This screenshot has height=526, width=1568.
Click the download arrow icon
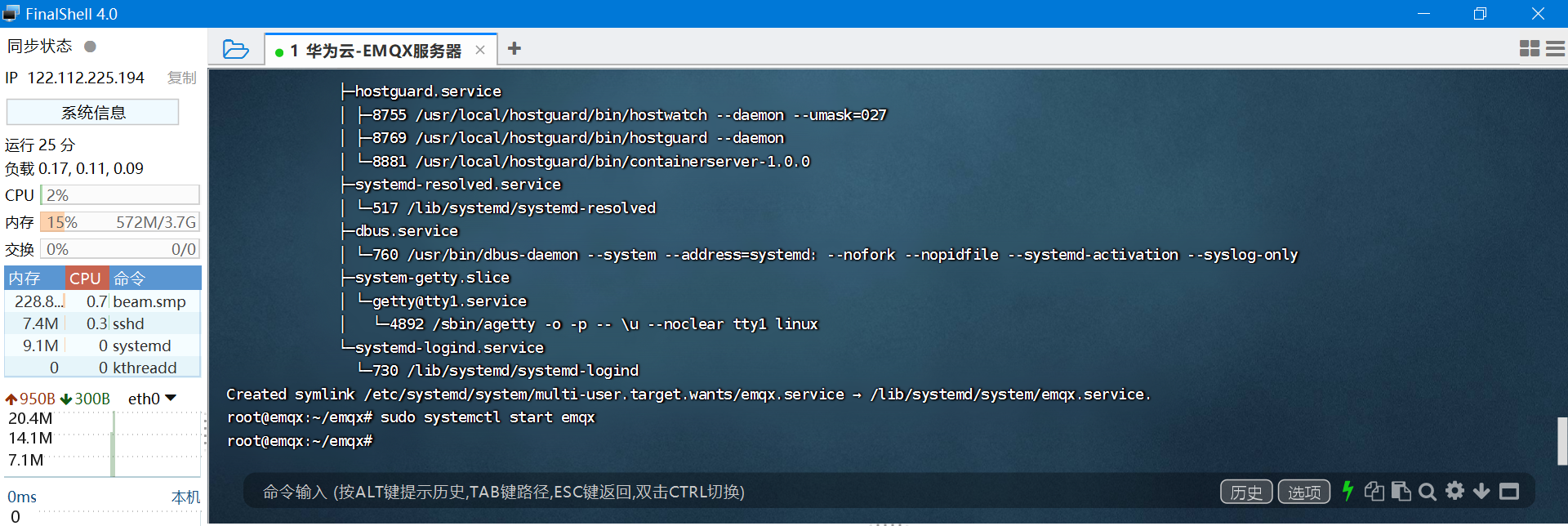point(1481,491)
